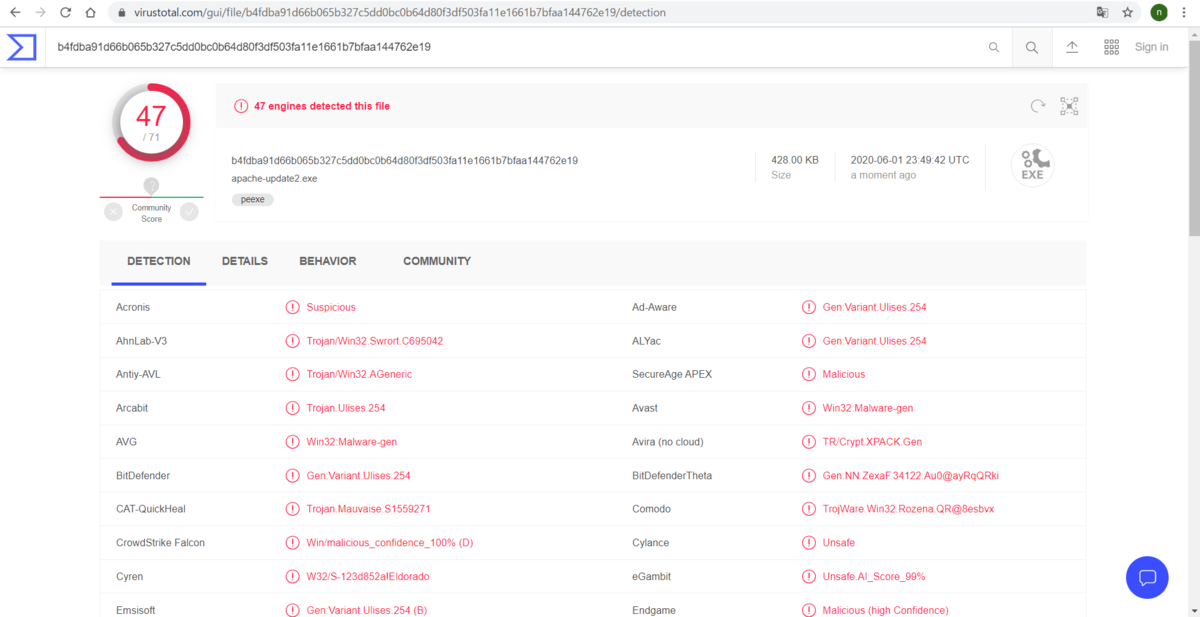Screen dimensions: 1200x617
Task: Click the community score question marker
Action: (x=151, y=185)
